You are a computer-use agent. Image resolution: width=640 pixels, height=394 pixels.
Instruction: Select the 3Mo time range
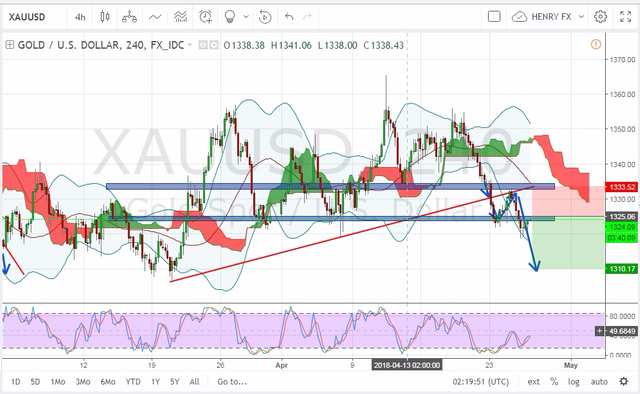click(83, 382)
